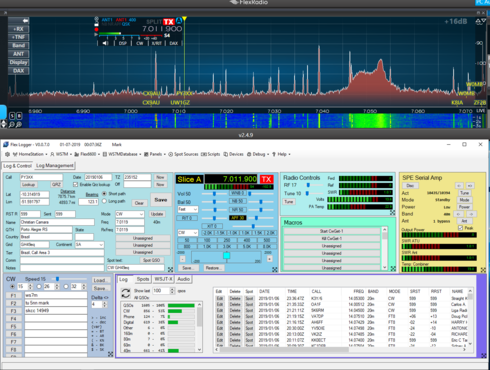
Task: Toggle Enable Qrz lookup checkbox
Action: tap(75, 185)
